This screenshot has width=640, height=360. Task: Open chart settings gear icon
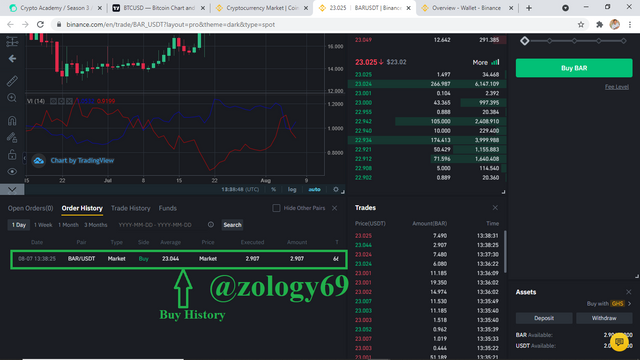coord(336,189)
